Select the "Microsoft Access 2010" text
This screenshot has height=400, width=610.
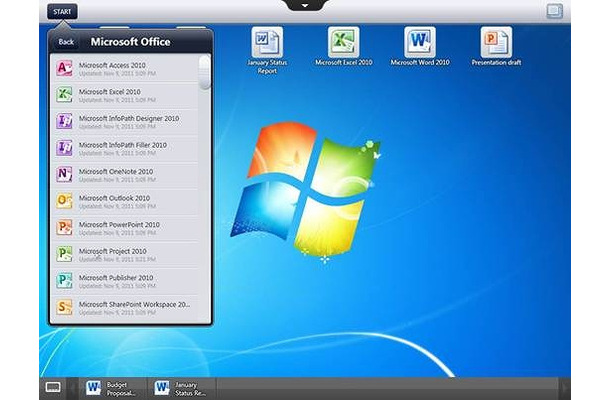[112, 65]
